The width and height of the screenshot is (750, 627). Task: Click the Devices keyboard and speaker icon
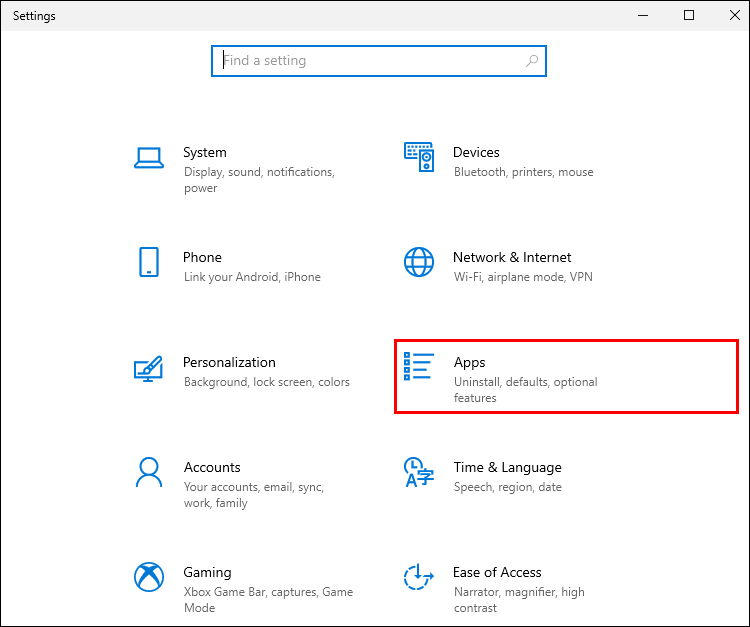point(419,157)
